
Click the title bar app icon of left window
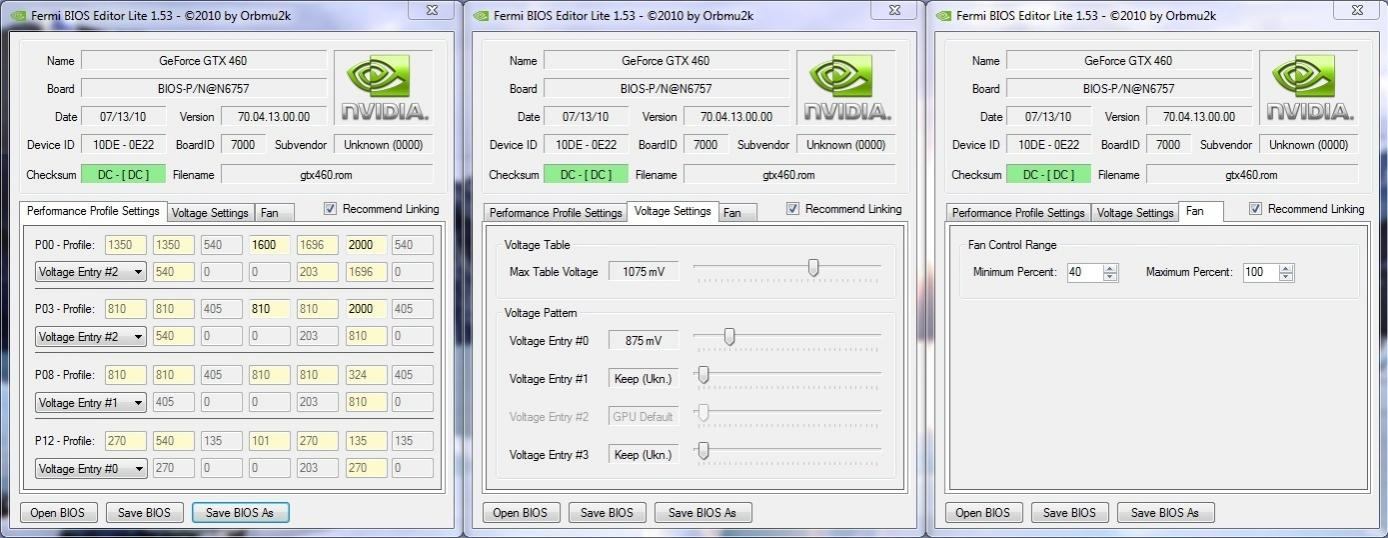click(x=17, y=15)
